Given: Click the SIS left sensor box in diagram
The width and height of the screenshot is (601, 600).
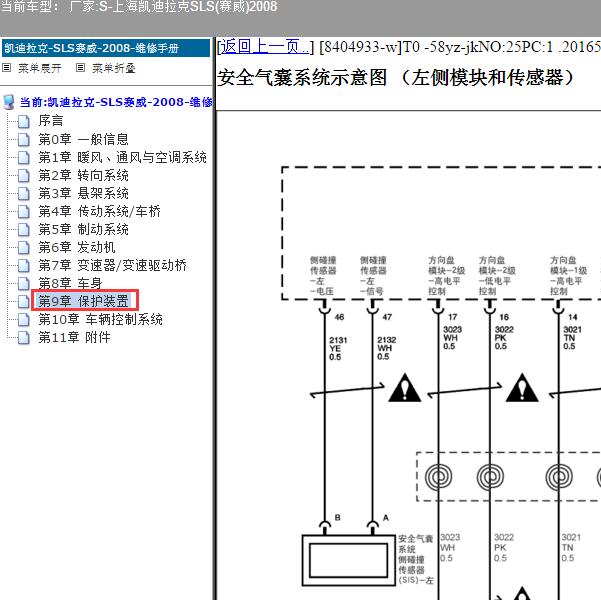Looking at the screenshot, I should point(348,560).
